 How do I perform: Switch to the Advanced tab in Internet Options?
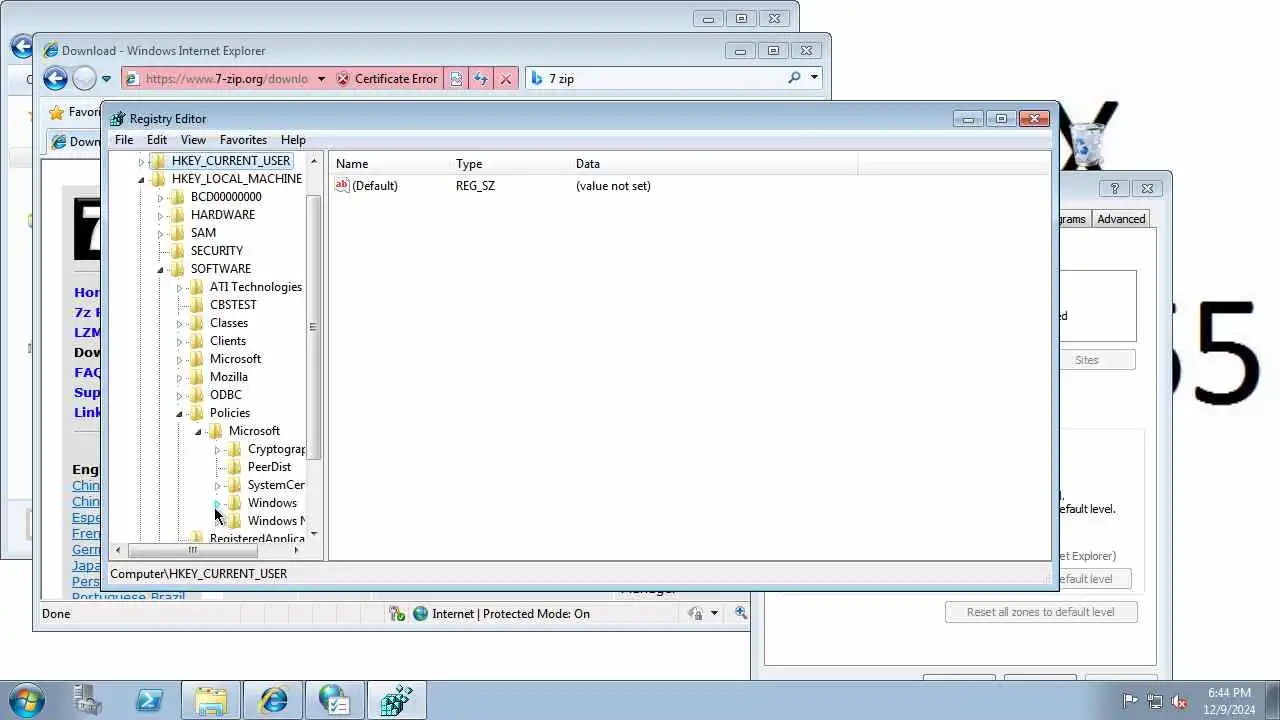(1121, 219)
